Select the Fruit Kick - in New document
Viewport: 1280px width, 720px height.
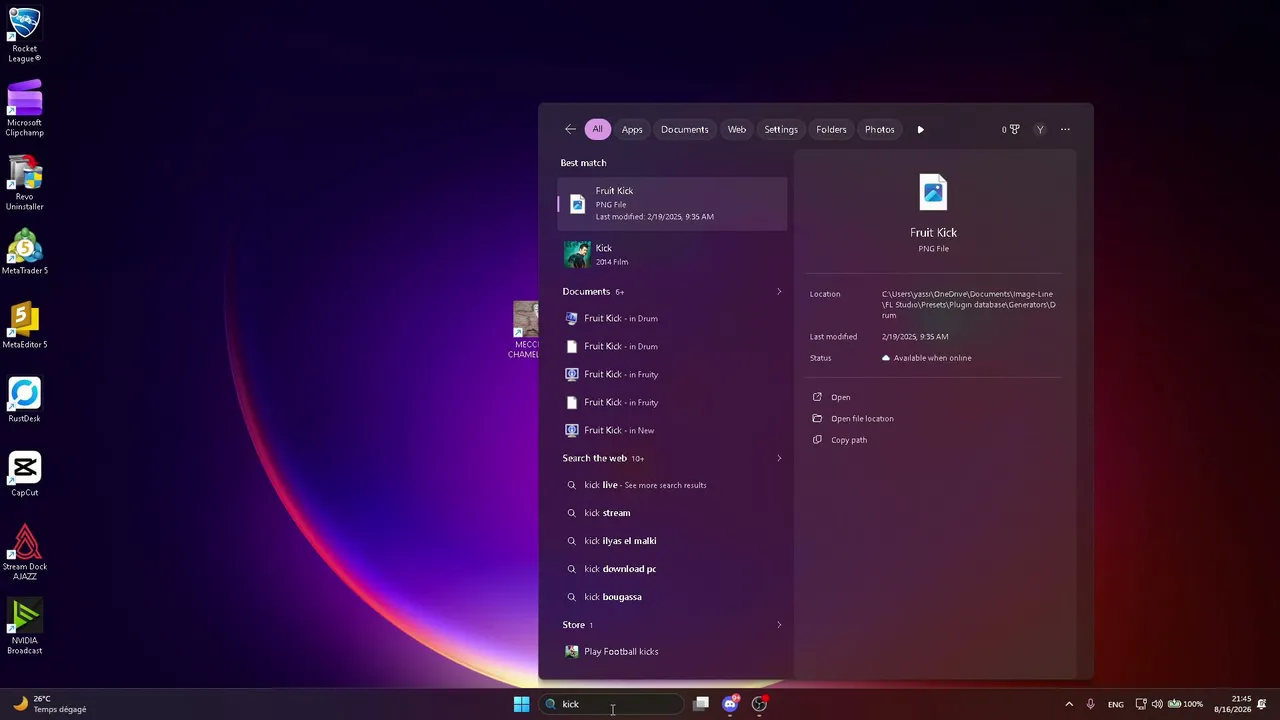click(x=672, y=430)
